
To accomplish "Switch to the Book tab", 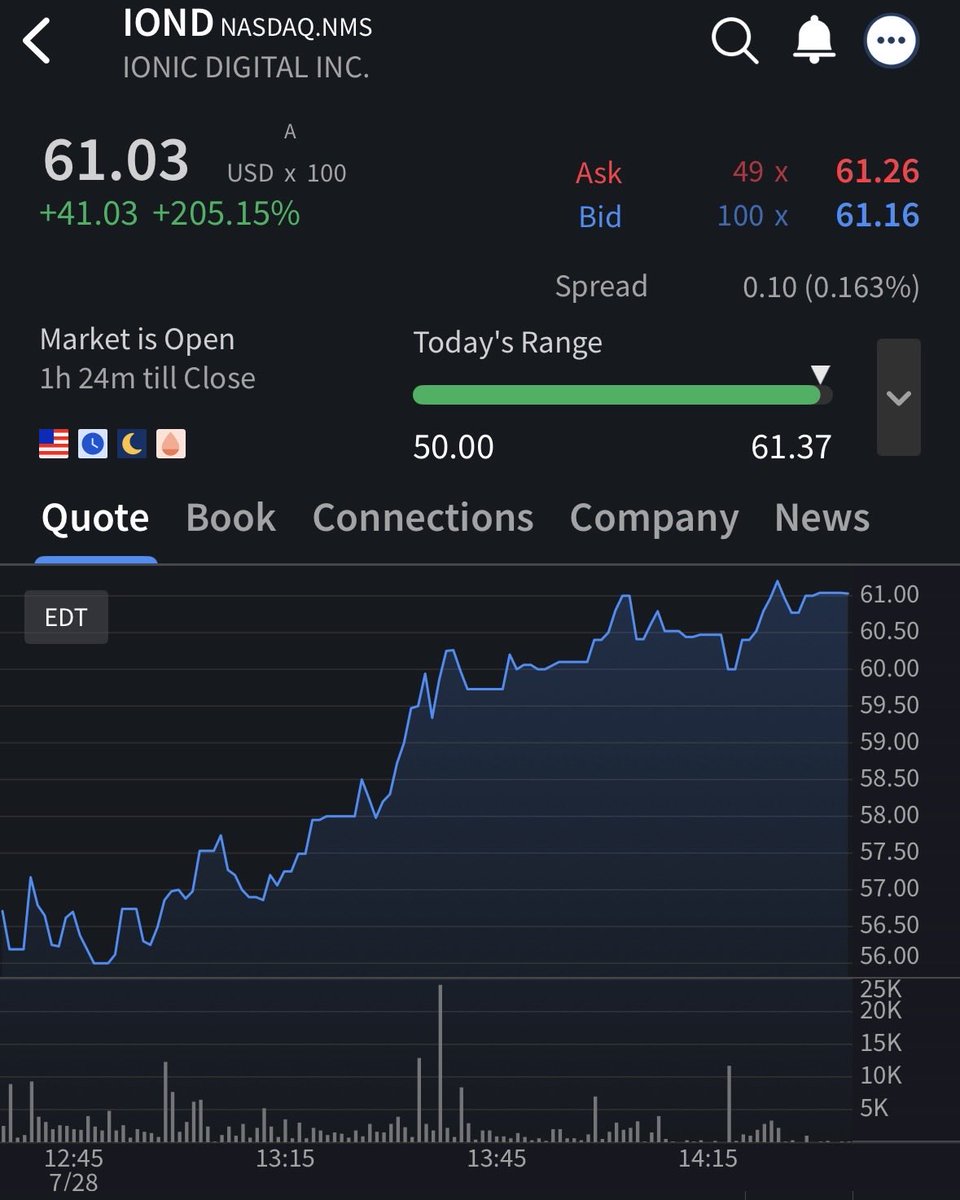I will (x=231, y=518).
